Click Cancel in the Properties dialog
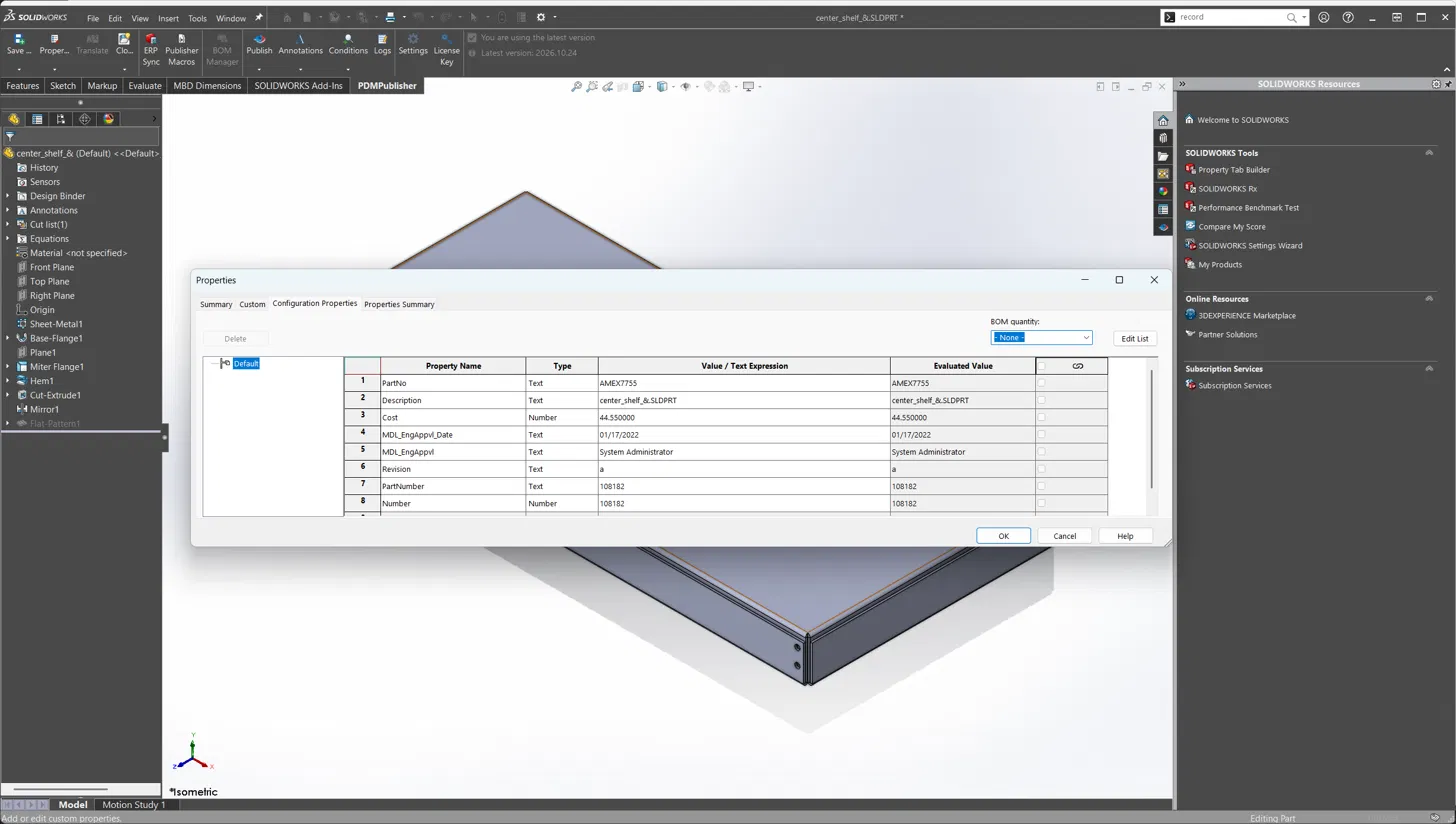Viewport: 1456px width, 824px height. point(1064,536)
